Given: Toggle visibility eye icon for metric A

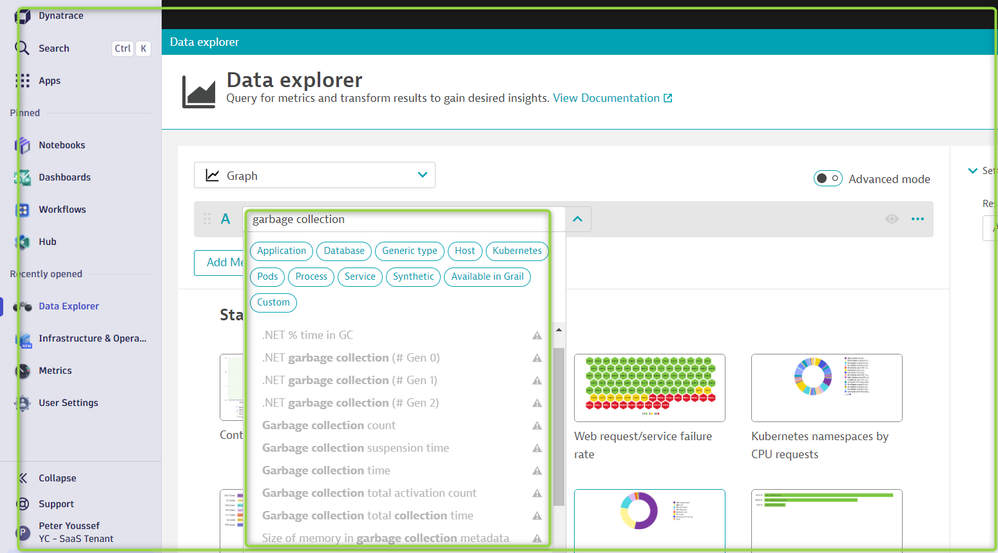Looking at the screenshot, I should pos(891,219).
